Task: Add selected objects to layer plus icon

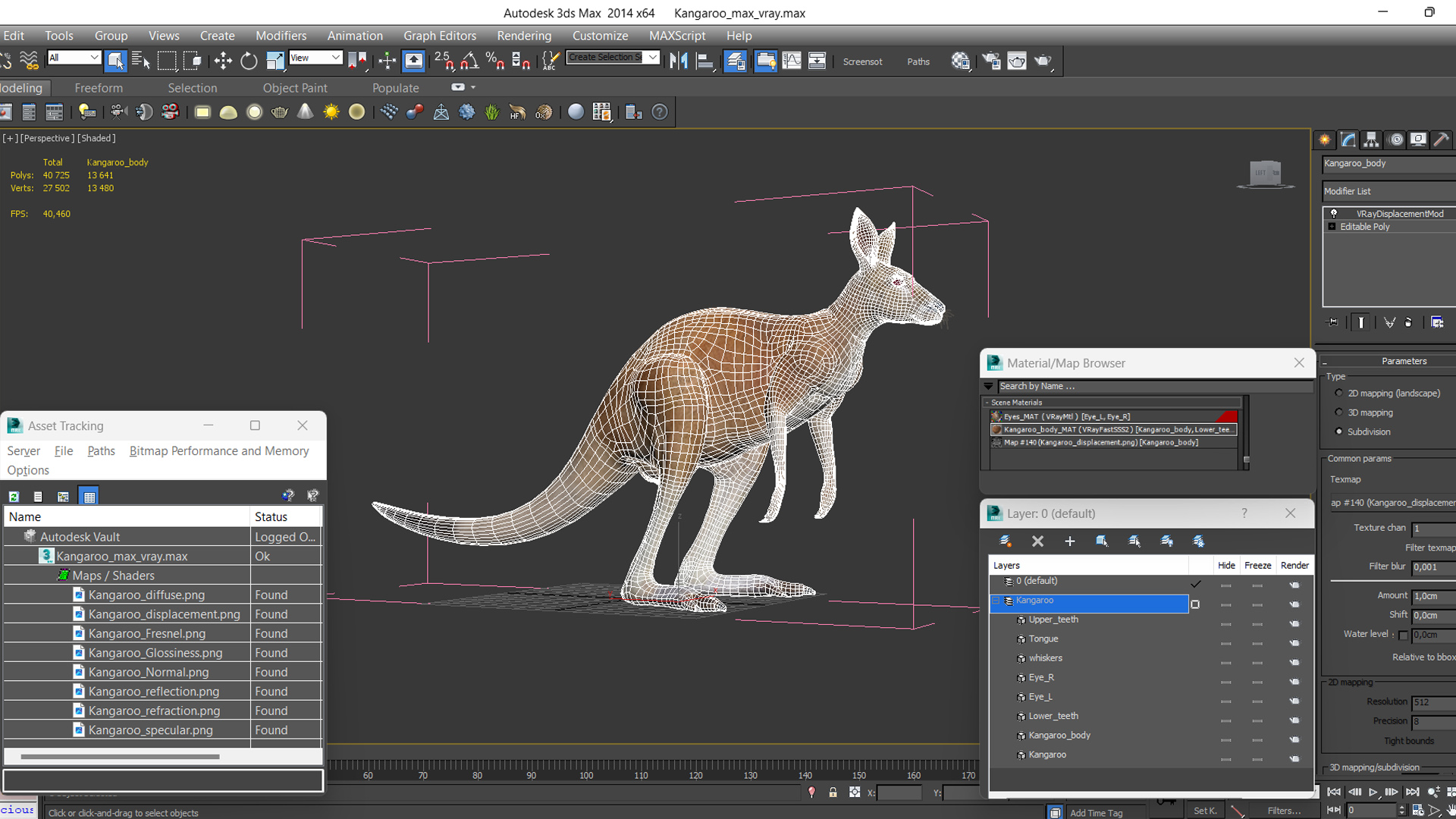Action: coord(1070,541)
